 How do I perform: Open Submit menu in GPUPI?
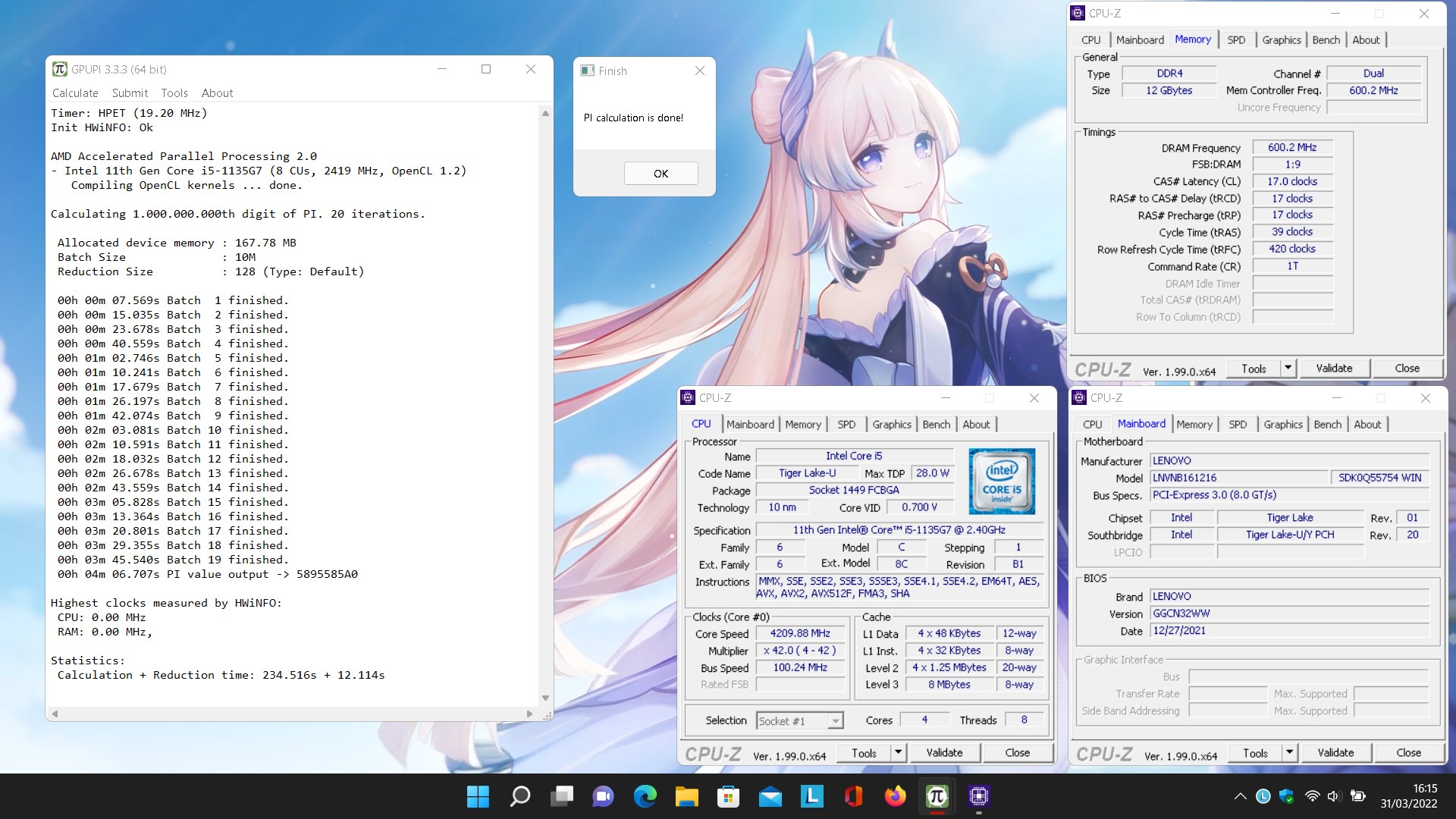[130, 93]
